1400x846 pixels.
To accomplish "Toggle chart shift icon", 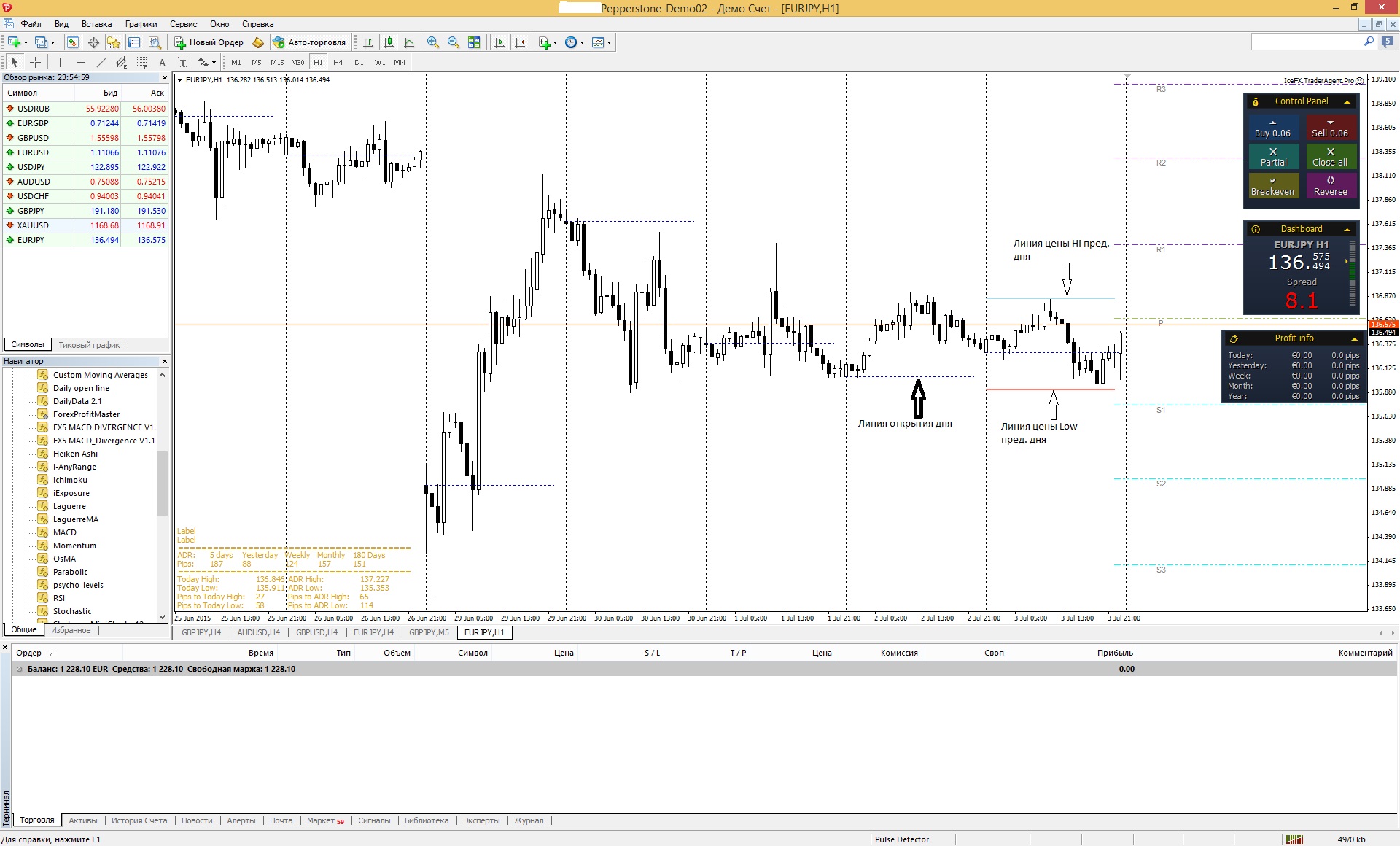I will click(x=520, y=42).
